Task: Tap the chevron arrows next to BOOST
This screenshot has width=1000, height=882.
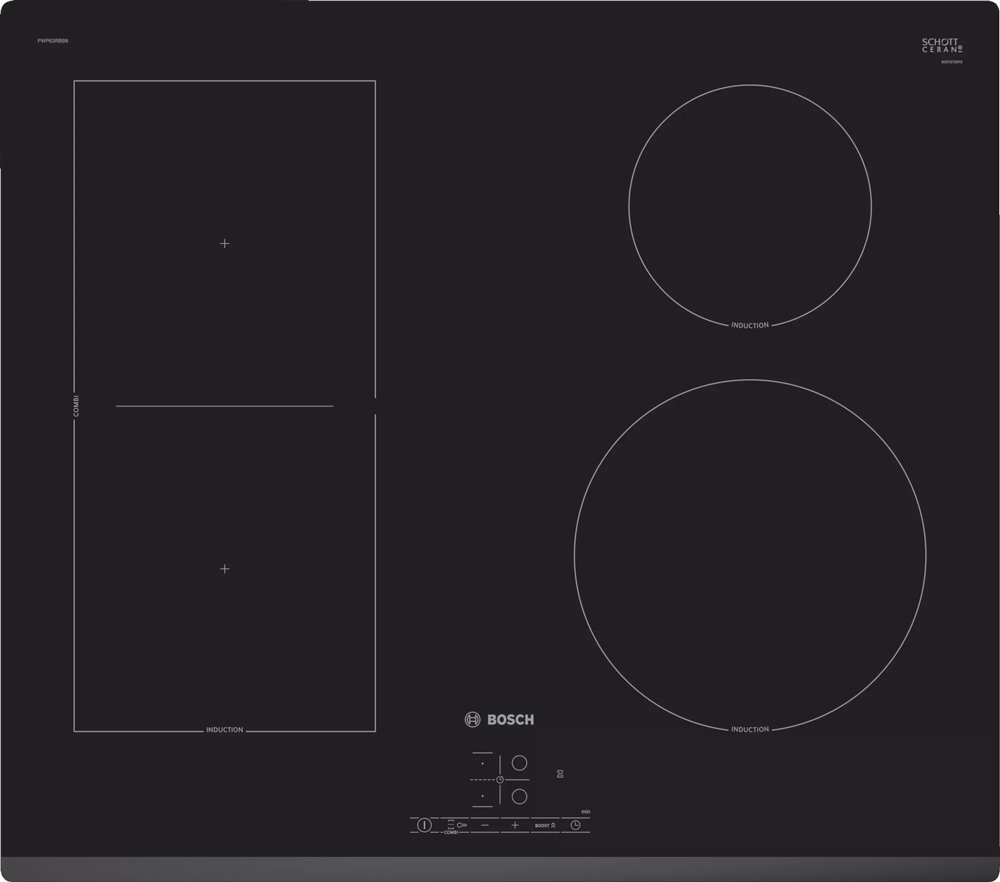Action: pos(553,825)
